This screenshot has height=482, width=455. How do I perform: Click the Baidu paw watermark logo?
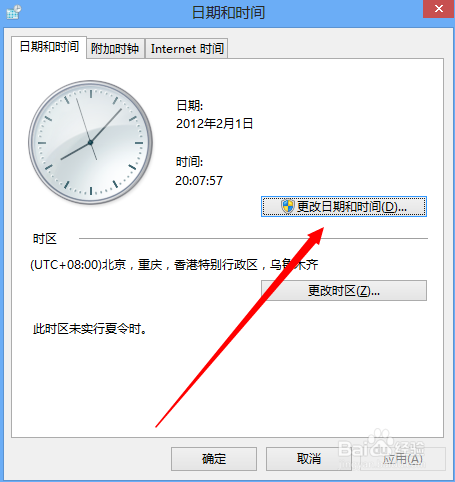tap(379, 438)
